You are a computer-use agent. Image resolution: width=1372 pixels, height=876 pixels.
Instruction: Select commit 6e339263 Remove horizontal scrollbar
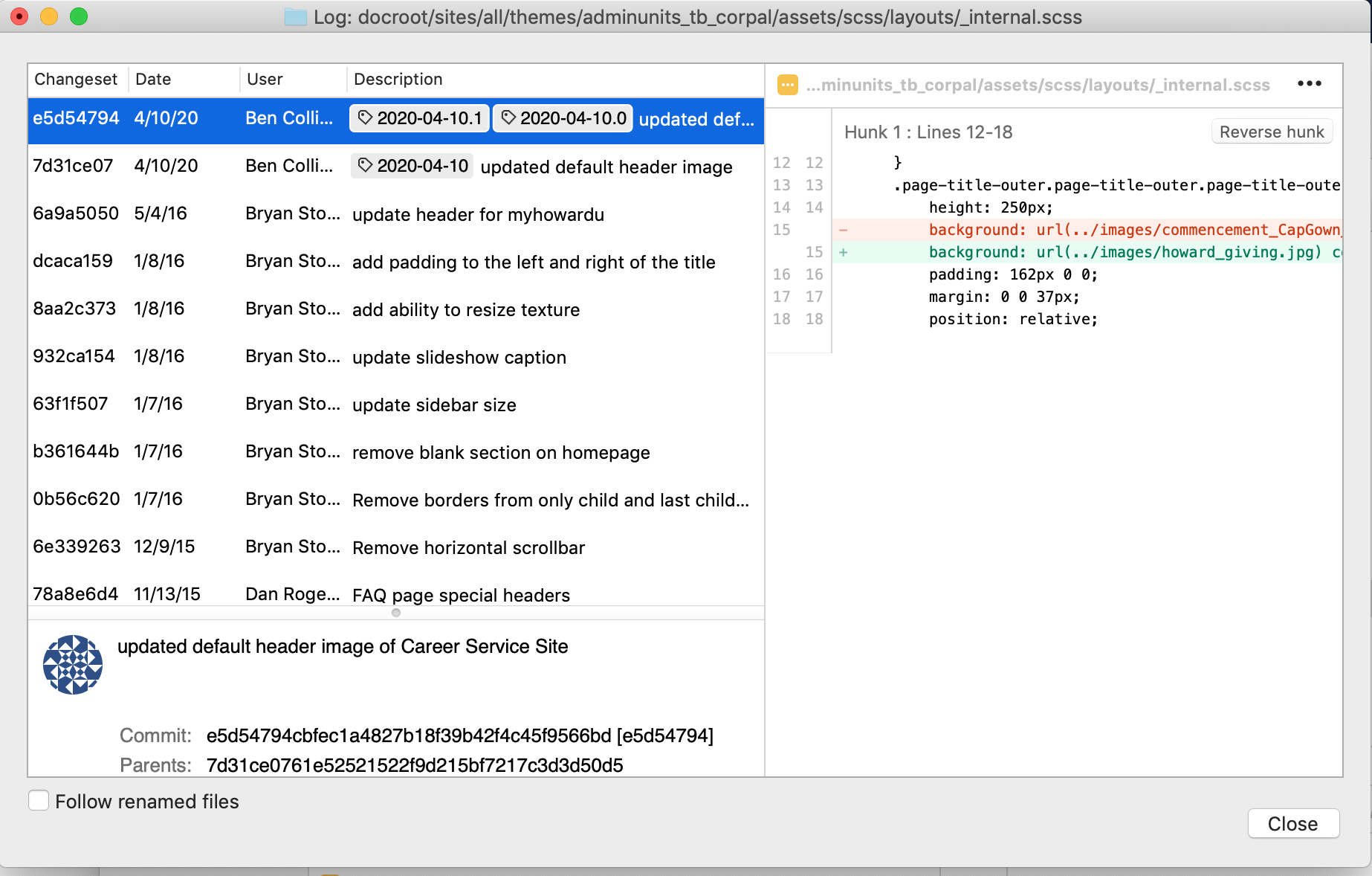(396, 547)
